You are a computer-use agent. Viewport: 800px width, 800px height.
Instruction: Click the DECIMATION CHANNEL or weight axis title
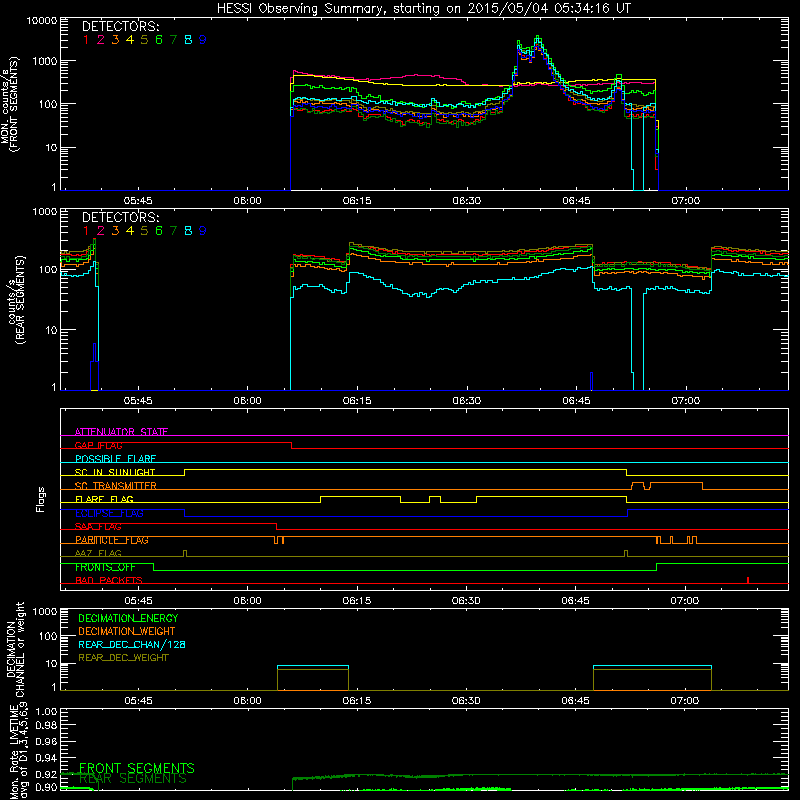[15, 649]
